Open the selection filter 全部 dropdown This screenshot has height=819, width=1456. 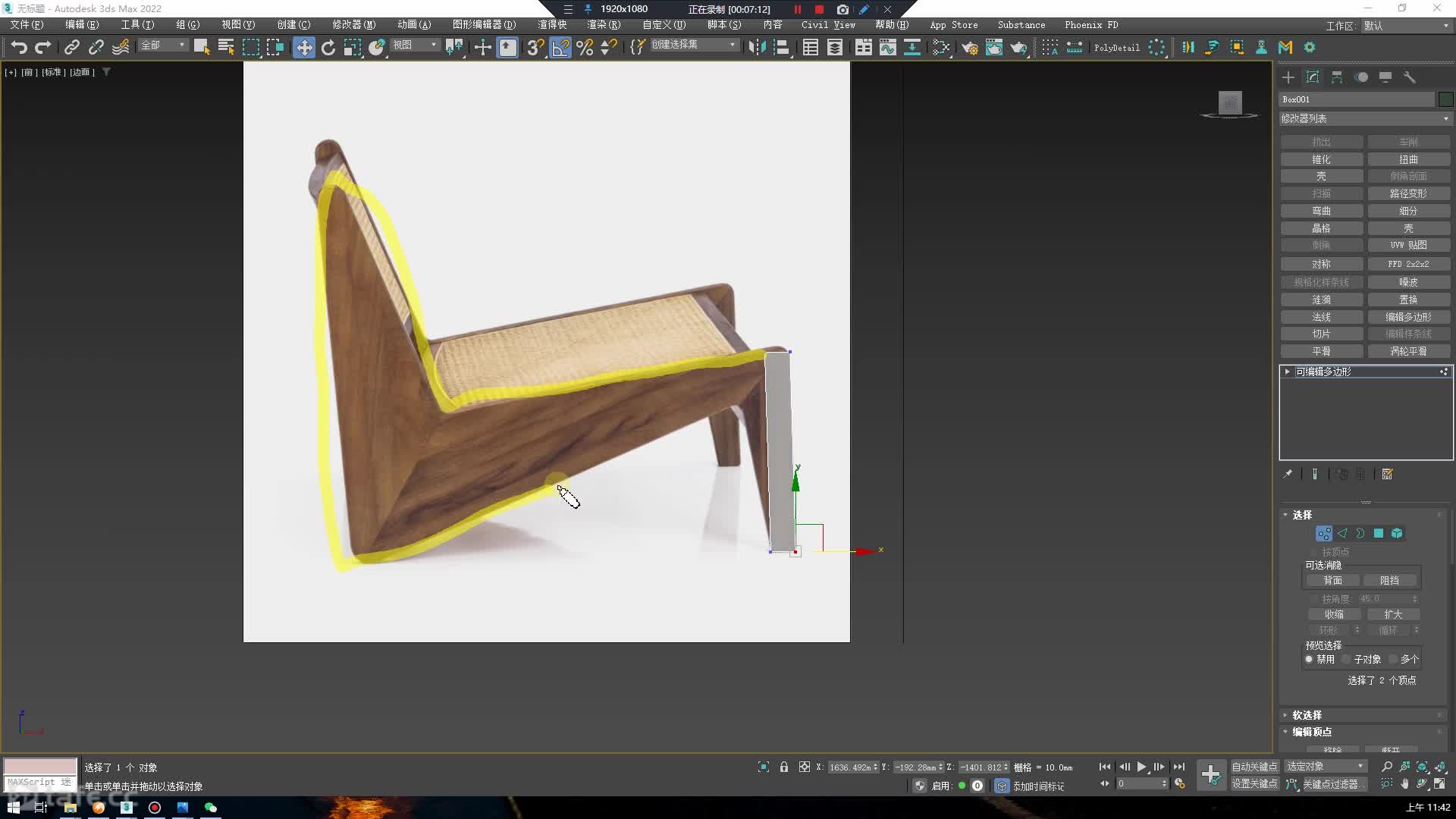pyautogui.click(x=162, y=45)
